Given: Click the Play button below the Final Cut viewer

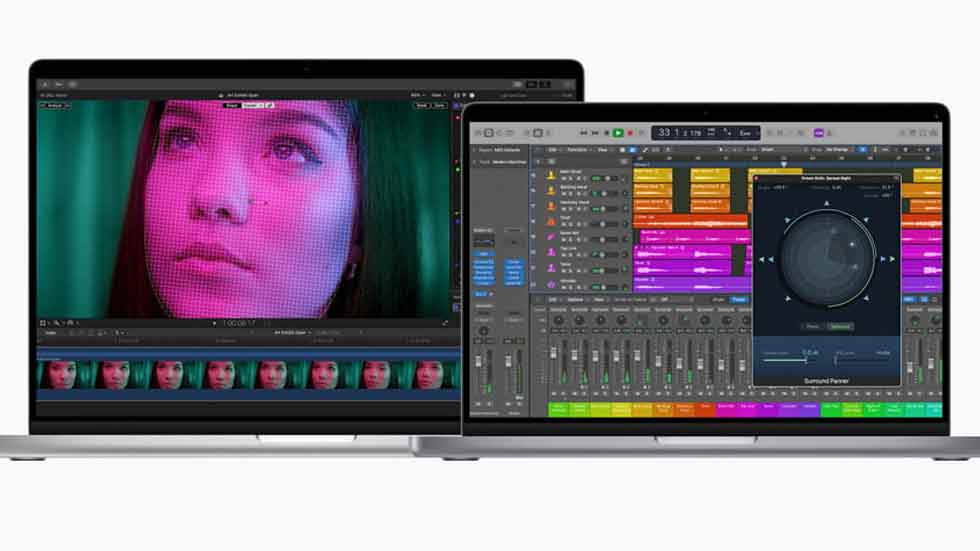Looking at the screenshot, I should click(214, 324).
